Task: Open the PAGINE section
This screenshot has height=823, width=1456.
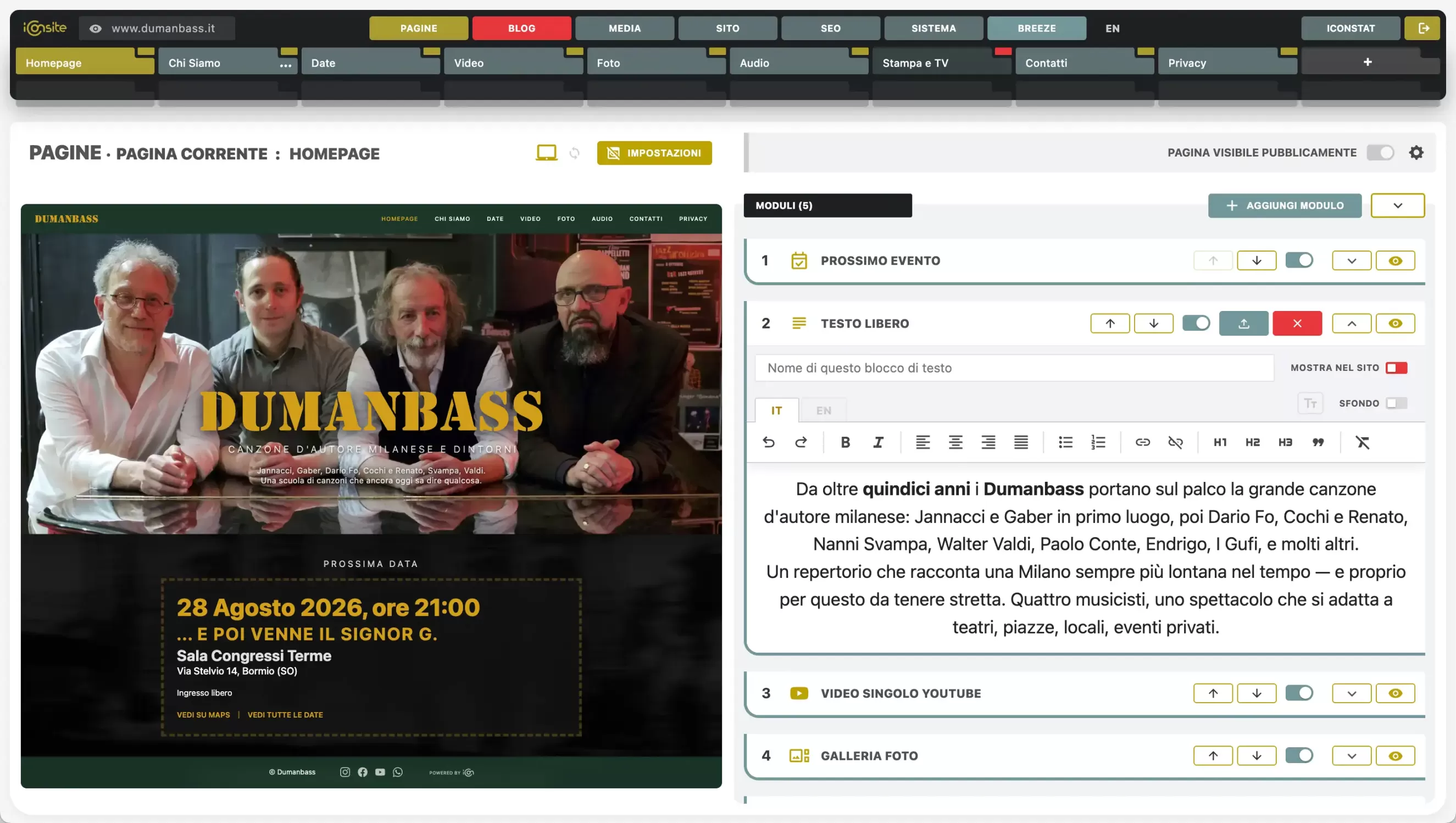Action: click(x=418, y=28)
